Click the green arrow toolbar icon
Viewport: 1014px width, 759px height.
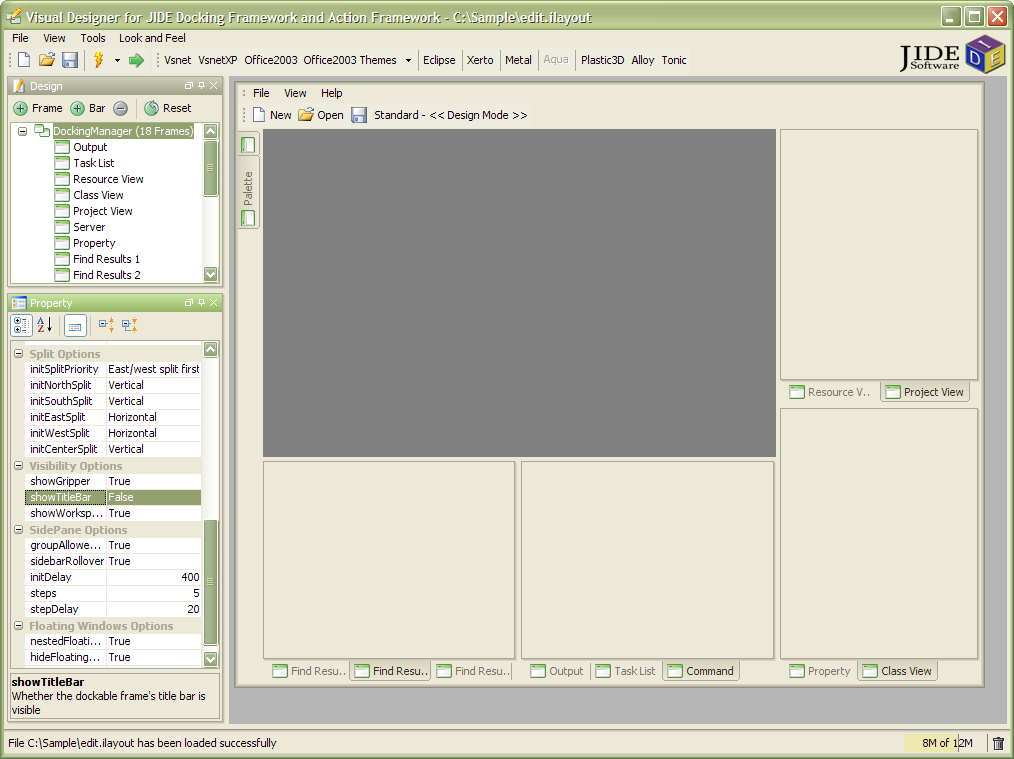136,60
